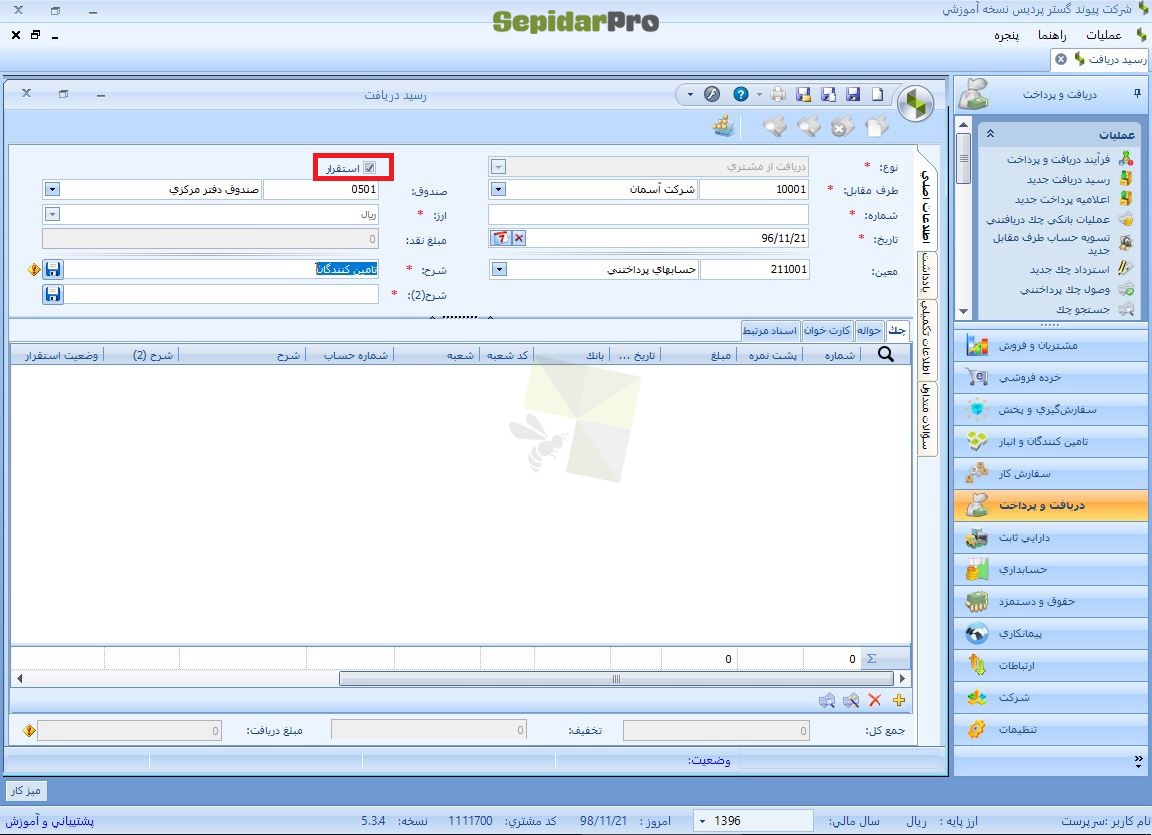Open help with blue question mark icon

pos(741,94)
